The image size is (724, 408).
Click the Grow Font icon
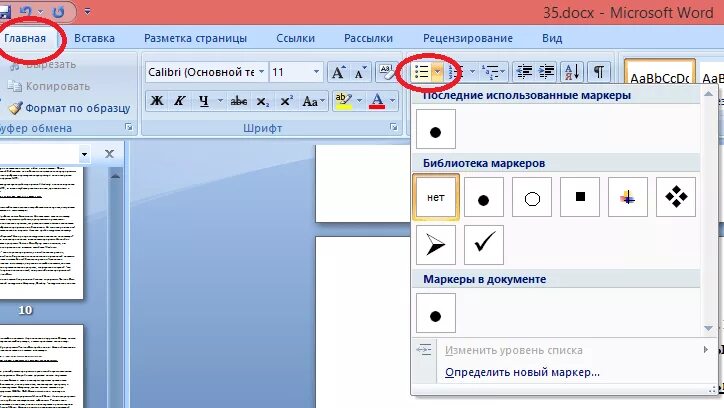pos(338,72)
